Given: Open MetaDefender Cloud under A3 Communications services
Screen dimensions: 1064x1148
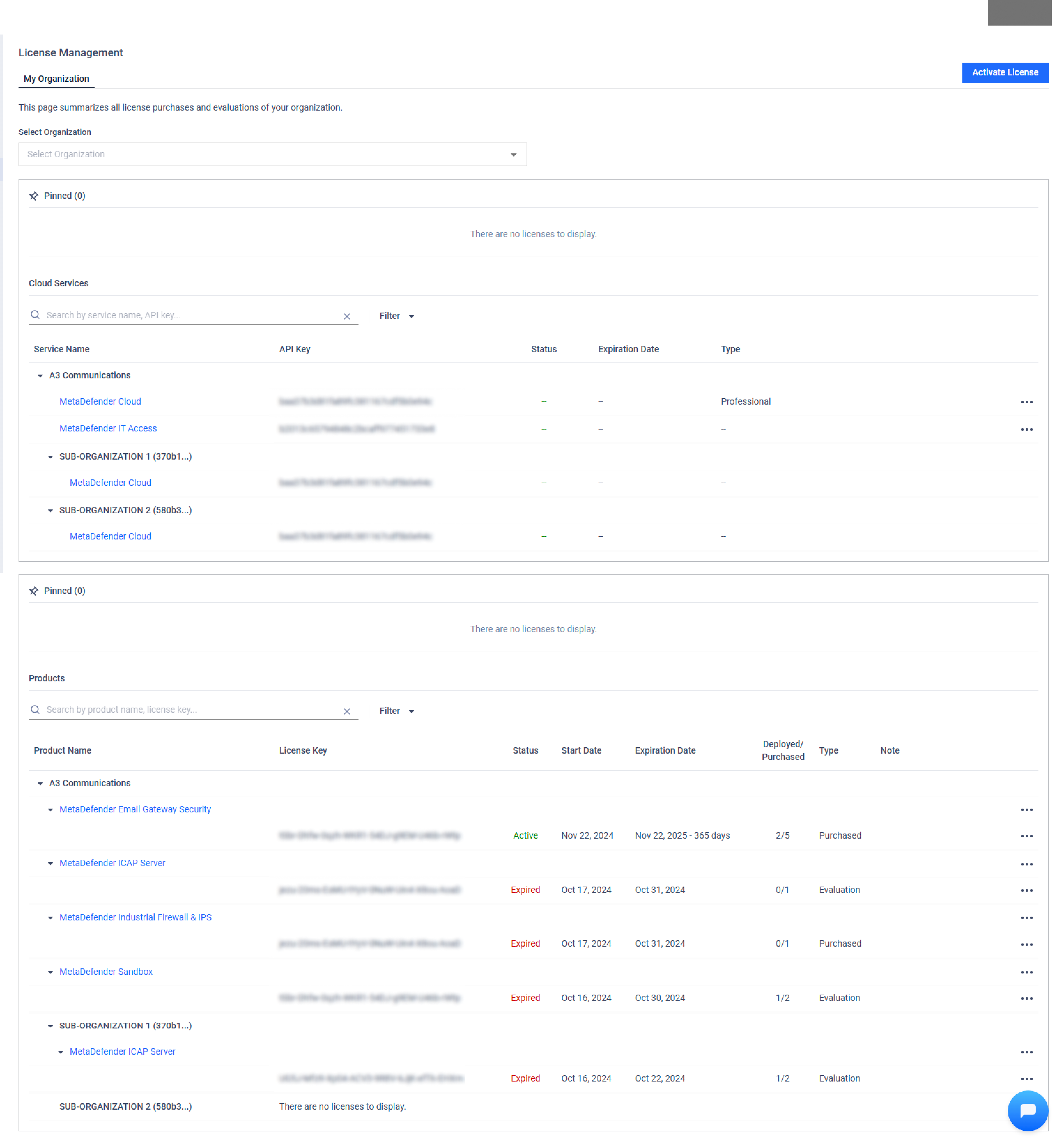Looking at the screenshot, I should (100, 401).
